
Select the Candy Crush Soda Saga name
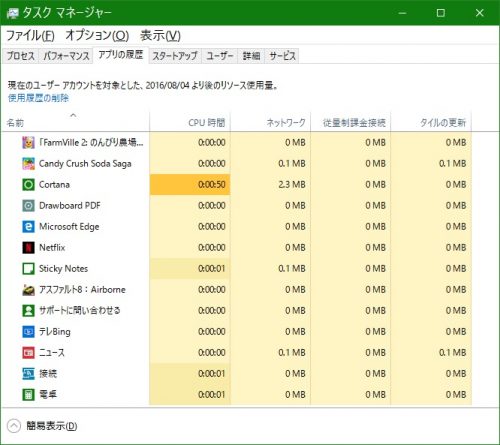pos(85,164)
